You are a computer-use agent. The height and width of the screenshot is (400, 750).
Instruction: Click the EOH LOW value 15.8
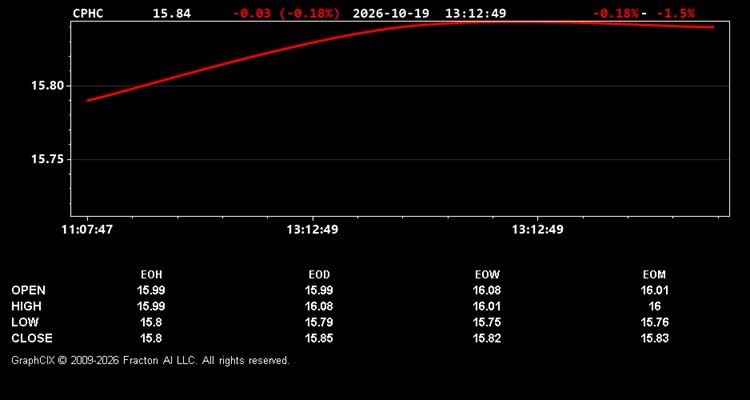151,322
